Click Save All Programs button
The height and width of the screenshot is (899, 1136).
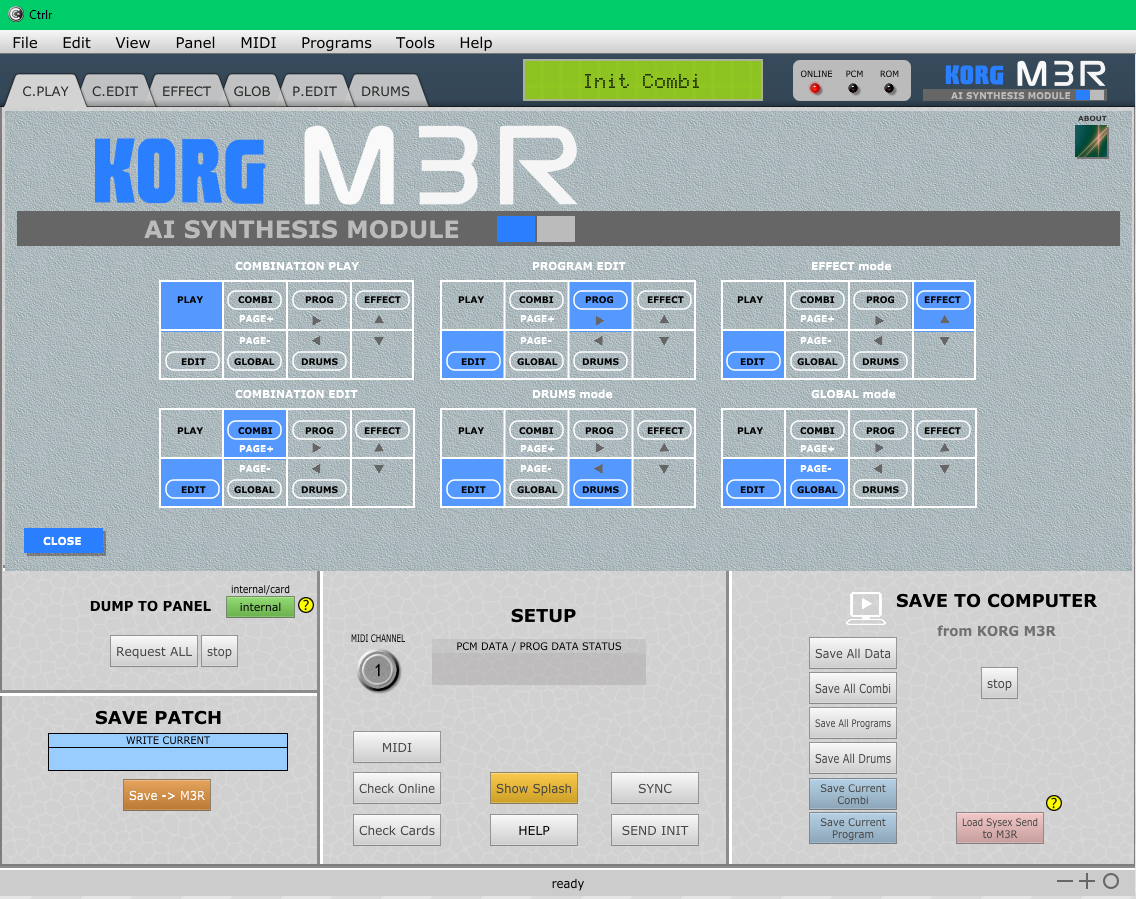(x=853, y=723)
